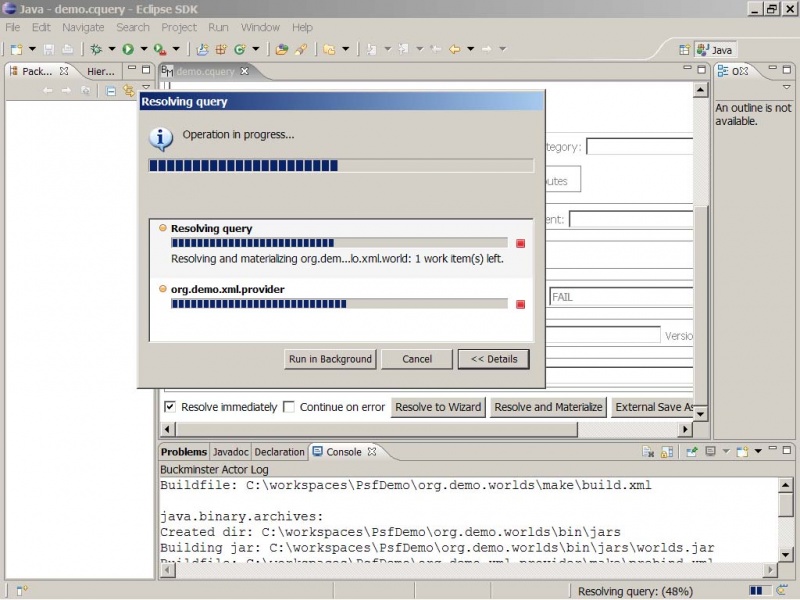This screenshot has height=600, width=800.
Task: Stop the Resolving query job with red square
Action: click(520, 243)
